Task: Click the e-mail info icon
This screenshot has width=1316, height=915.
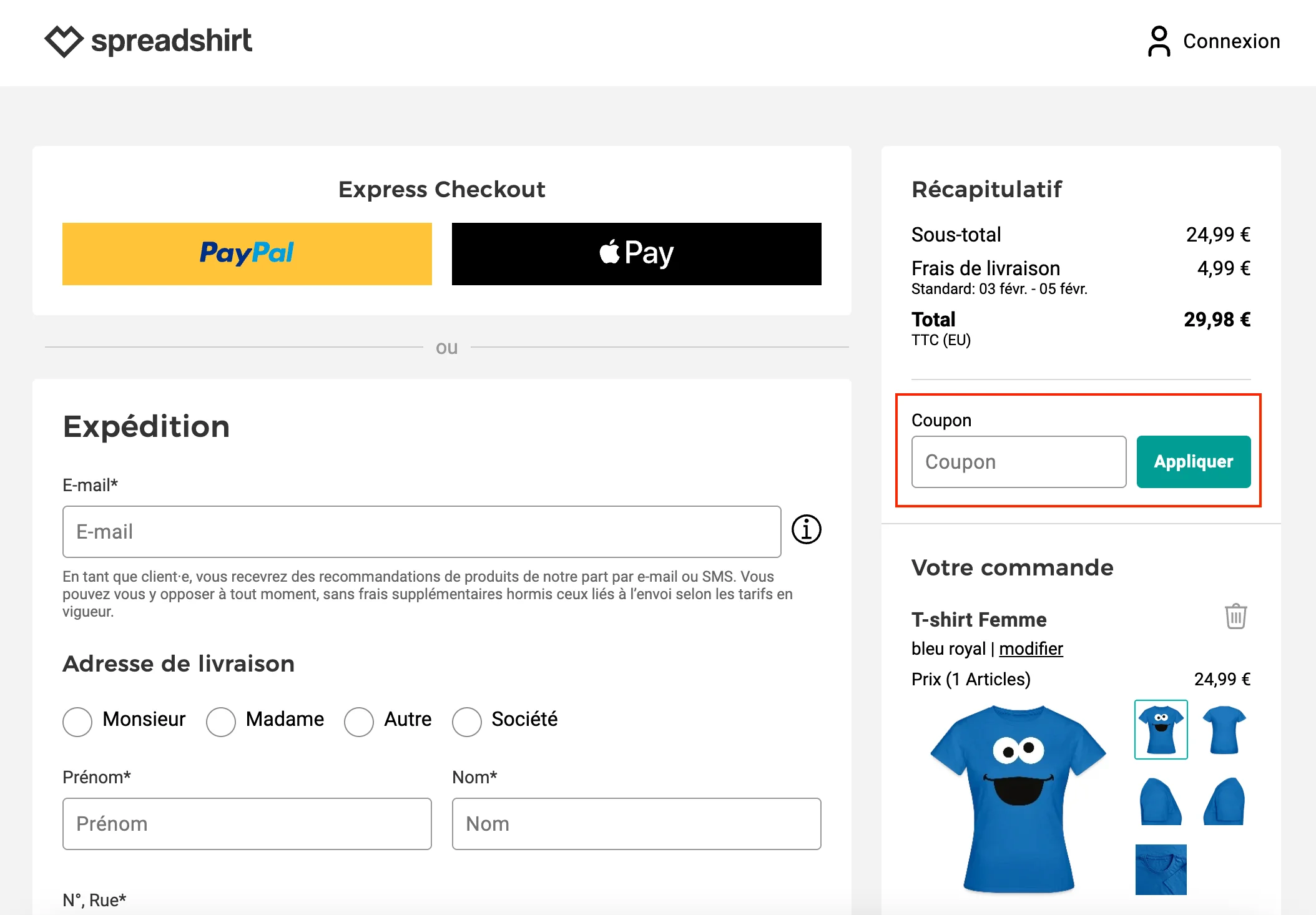Action: 807,531
